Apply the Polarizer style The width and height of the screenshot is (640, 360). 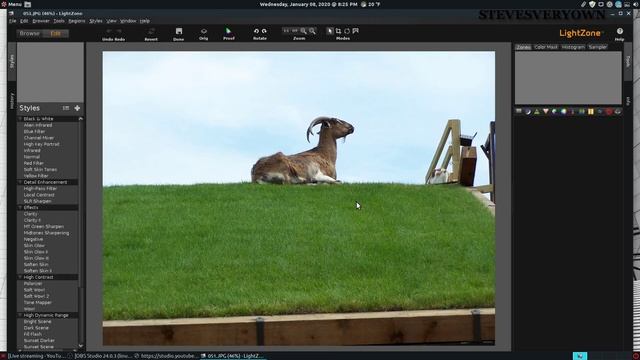tap(33, 283)
